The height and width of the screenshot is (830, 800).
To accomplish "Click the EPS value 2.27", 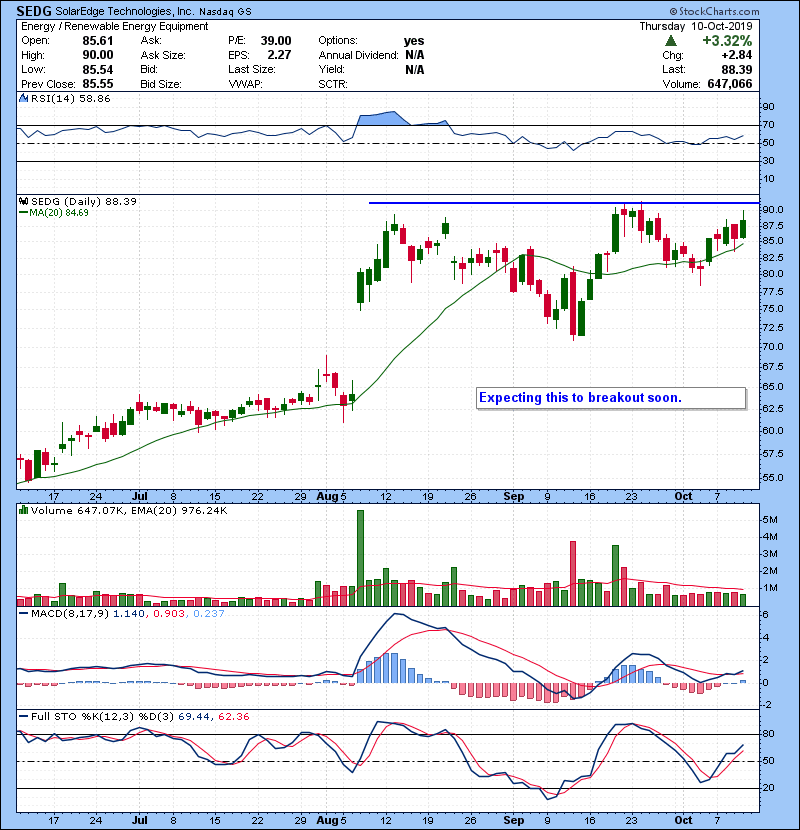I will (279, 55).
